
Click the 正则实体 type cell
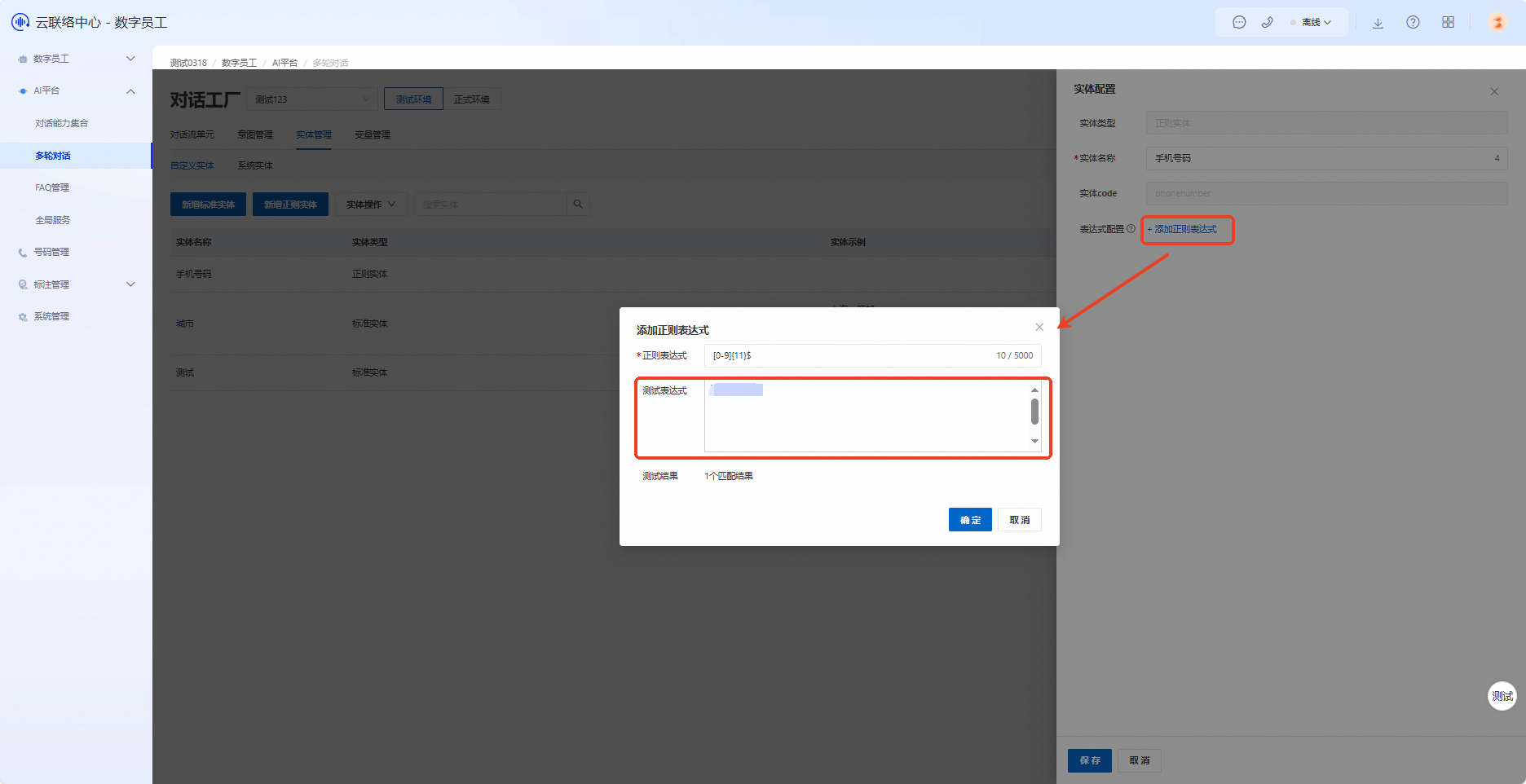(x=370, y=275)
